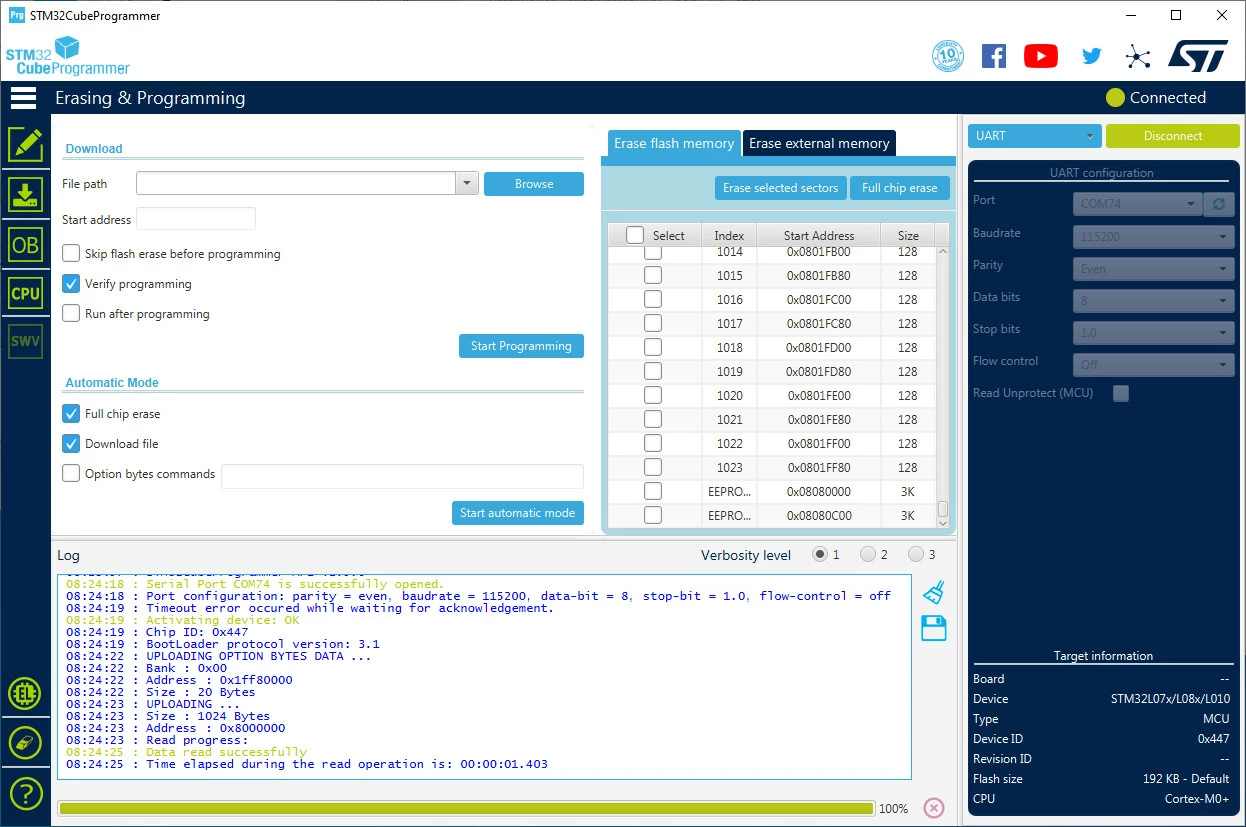1246x827 pixels.
Task: Click the Start Programming button
Action: coord(521,346)
